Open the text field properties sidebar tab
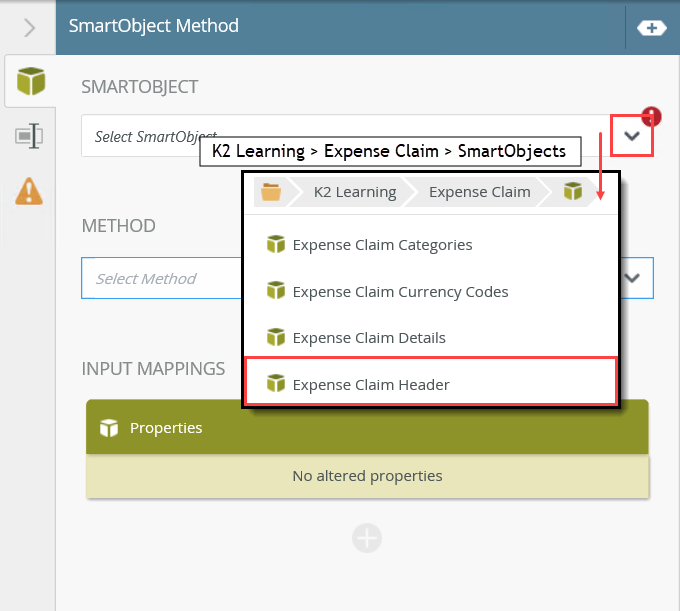Image resolution: width=680 pixels, height=611 pixels. [x=30, y=136]
